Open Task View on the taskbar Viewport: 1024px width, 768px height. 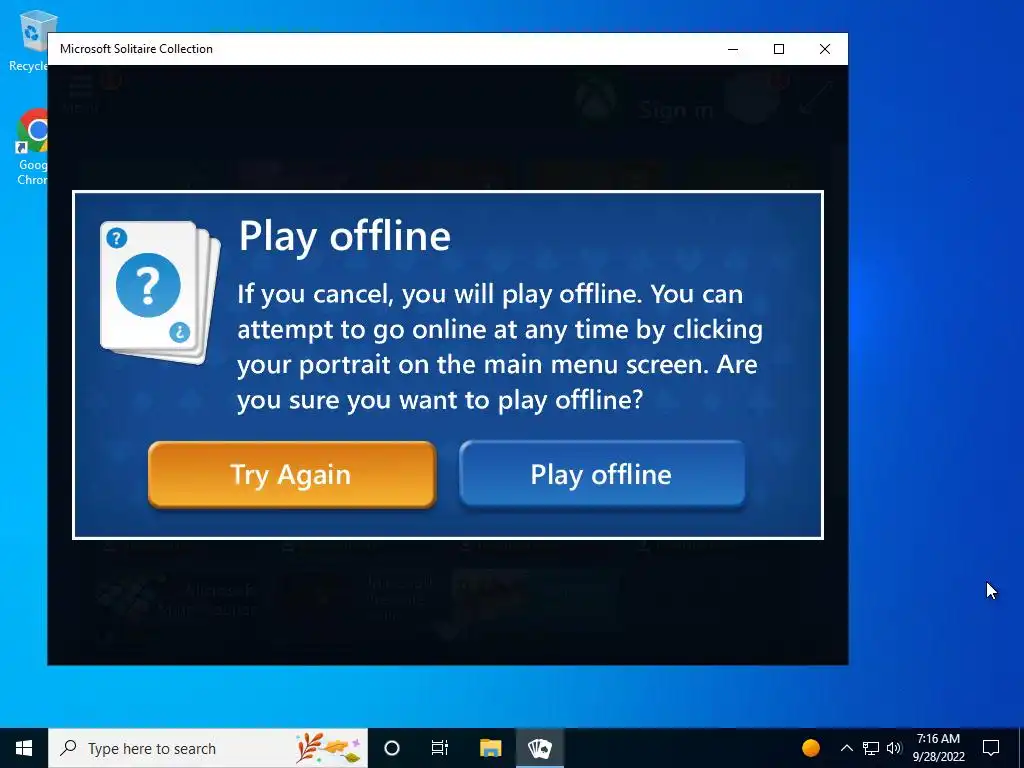440,748
